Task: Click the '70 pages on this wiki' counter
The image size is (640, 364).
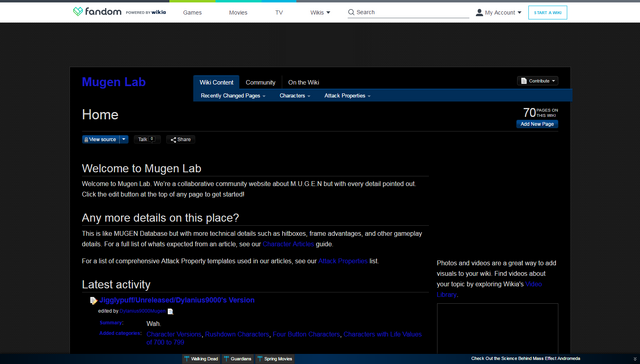Action: click(540, 113)
